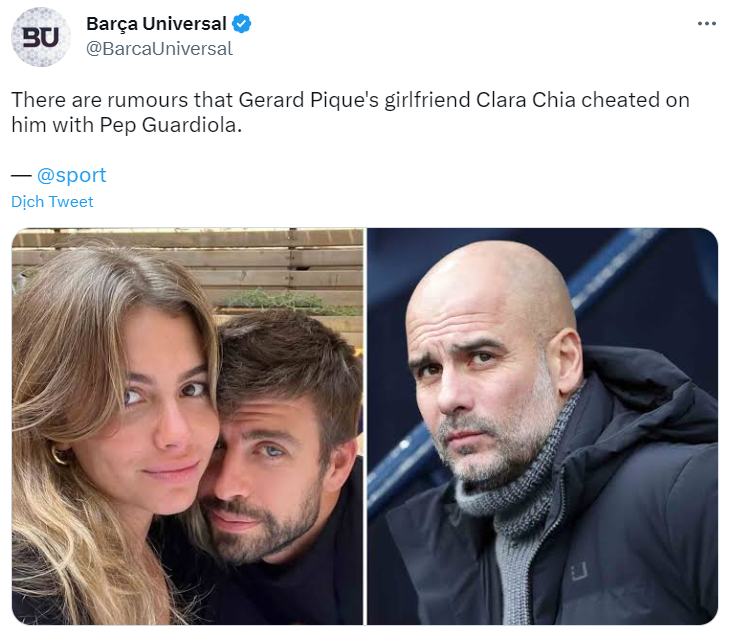
Task: Open the three-dot more options menu
Action: coord(706,22)
